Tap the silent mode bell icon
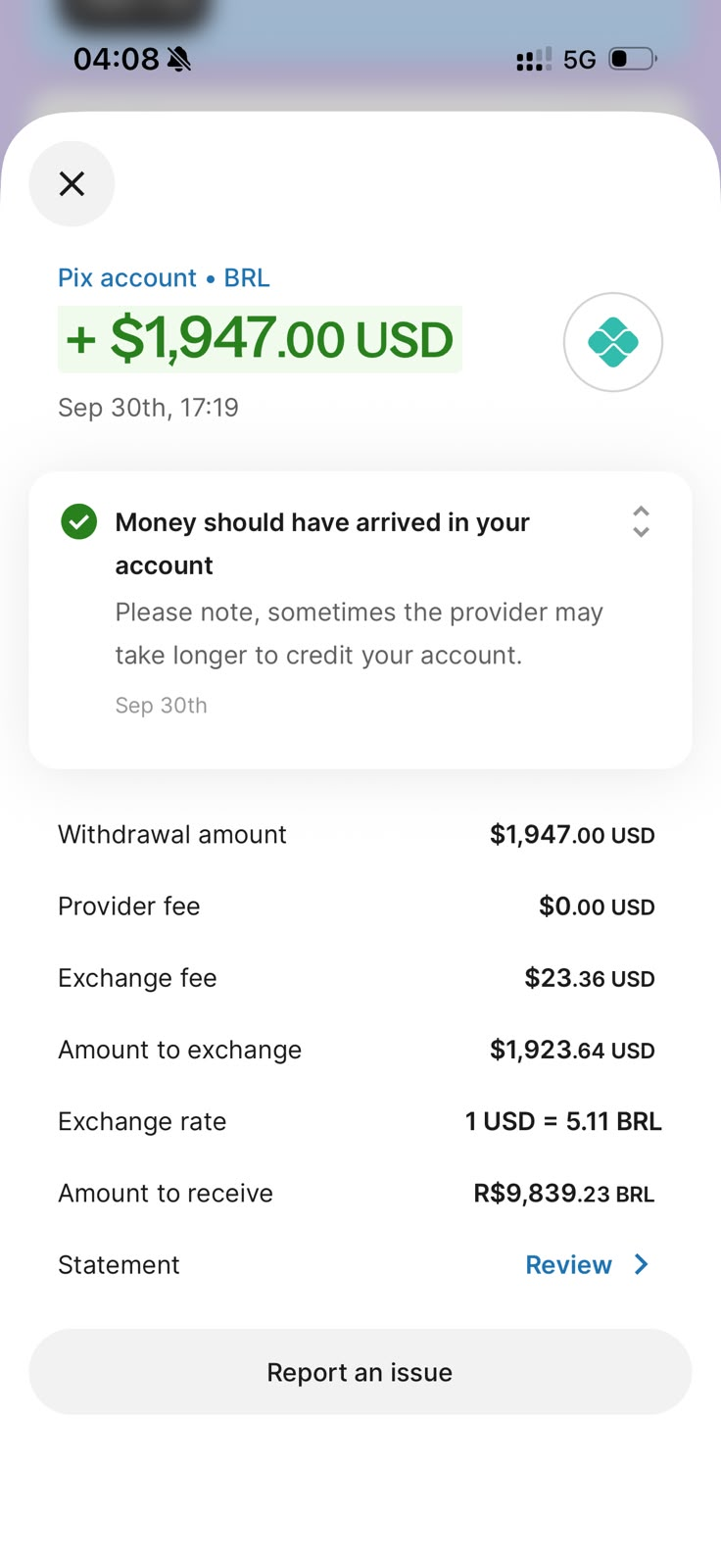This screenshot has height=1568, width=721. click(179, 60)
